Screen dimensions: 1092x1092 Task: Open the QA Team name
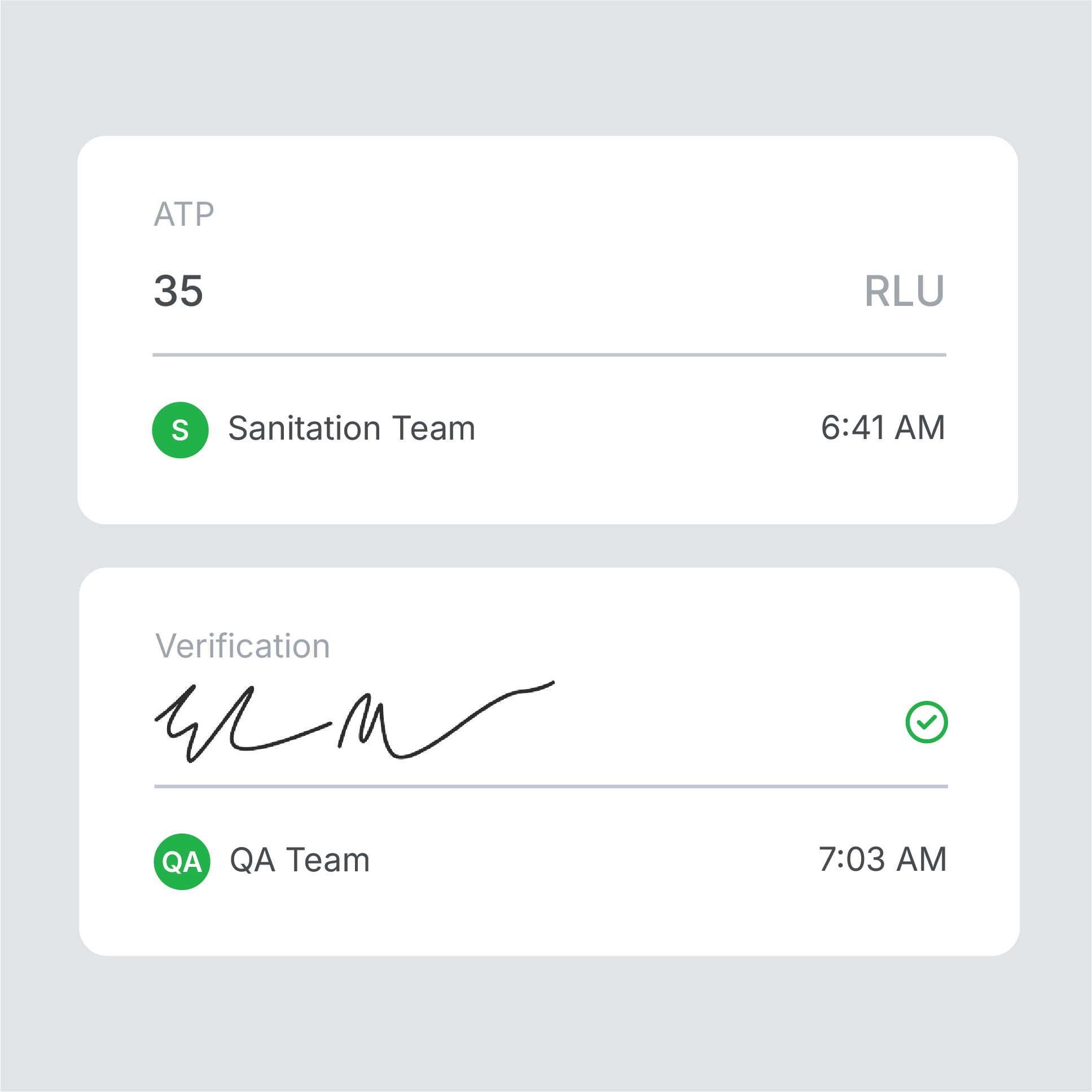click(x=300, y=860)
